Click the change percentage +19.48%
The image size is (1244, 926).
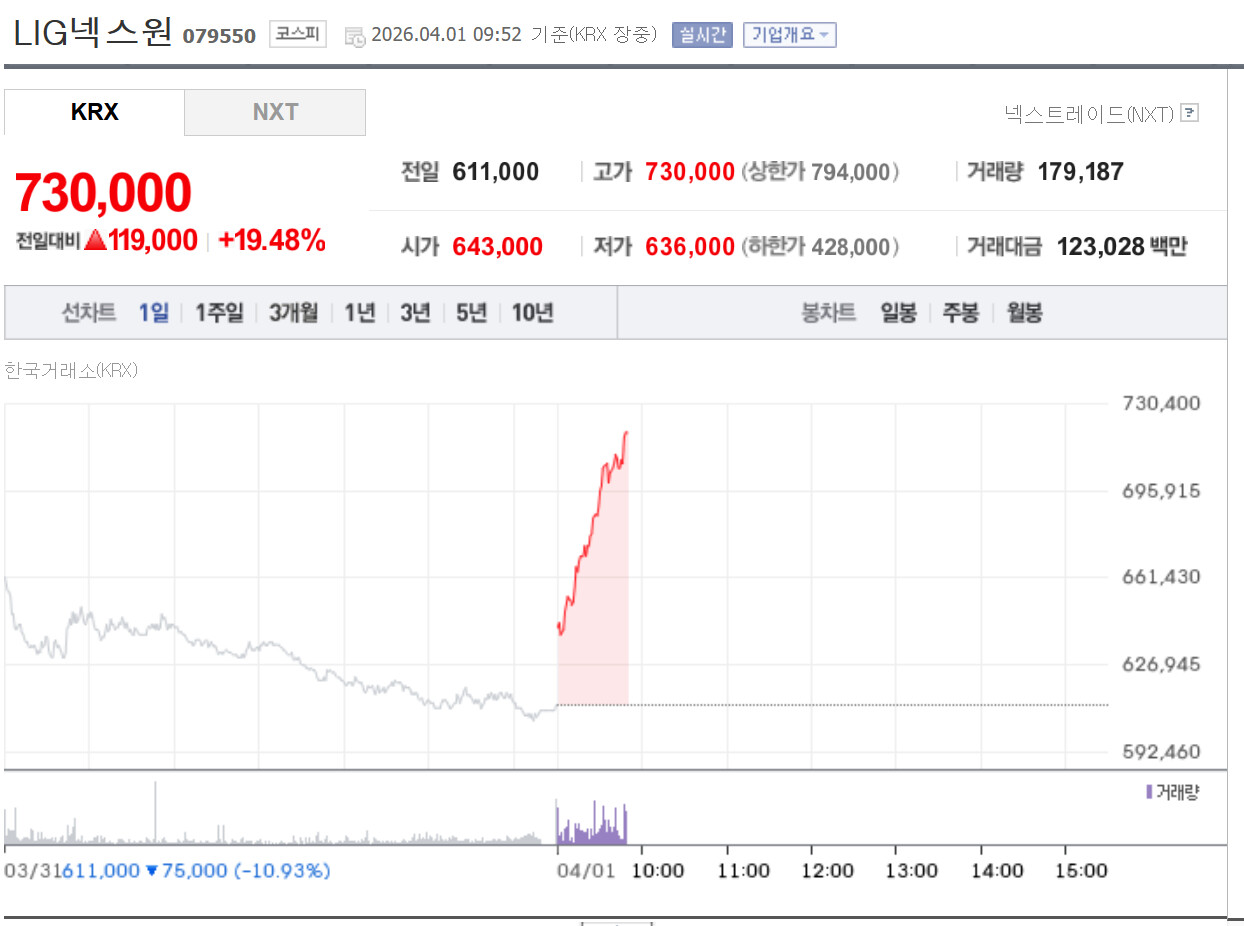tap(272, 240)
